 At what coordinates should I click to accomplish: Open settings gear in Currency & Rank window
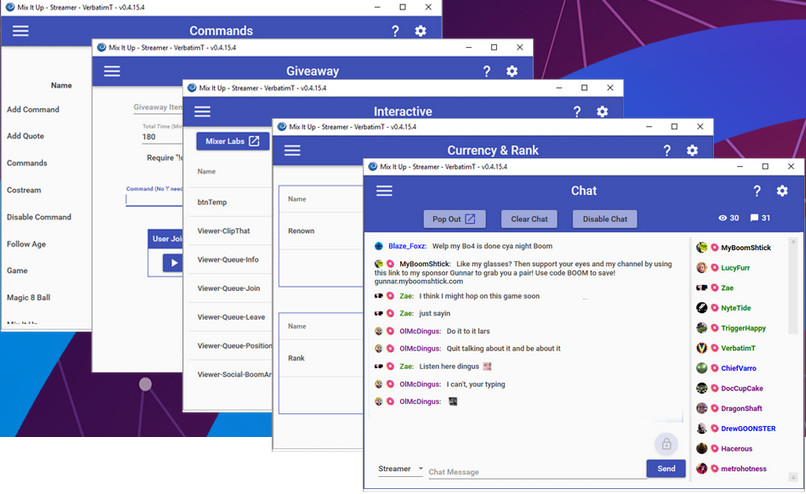(x=692, y=151)
